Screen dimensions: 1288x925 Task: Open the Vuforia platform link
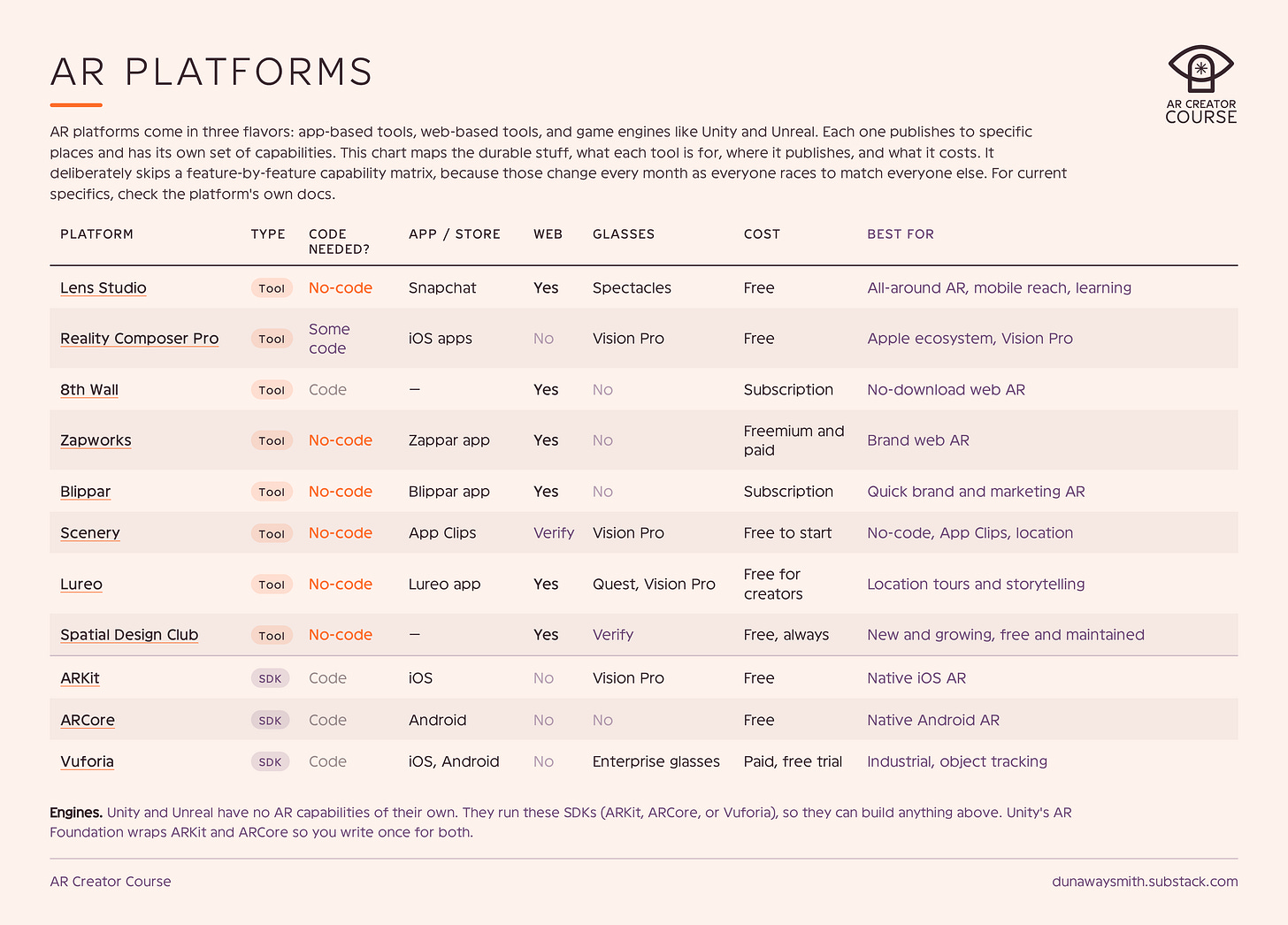click(87, 762)
